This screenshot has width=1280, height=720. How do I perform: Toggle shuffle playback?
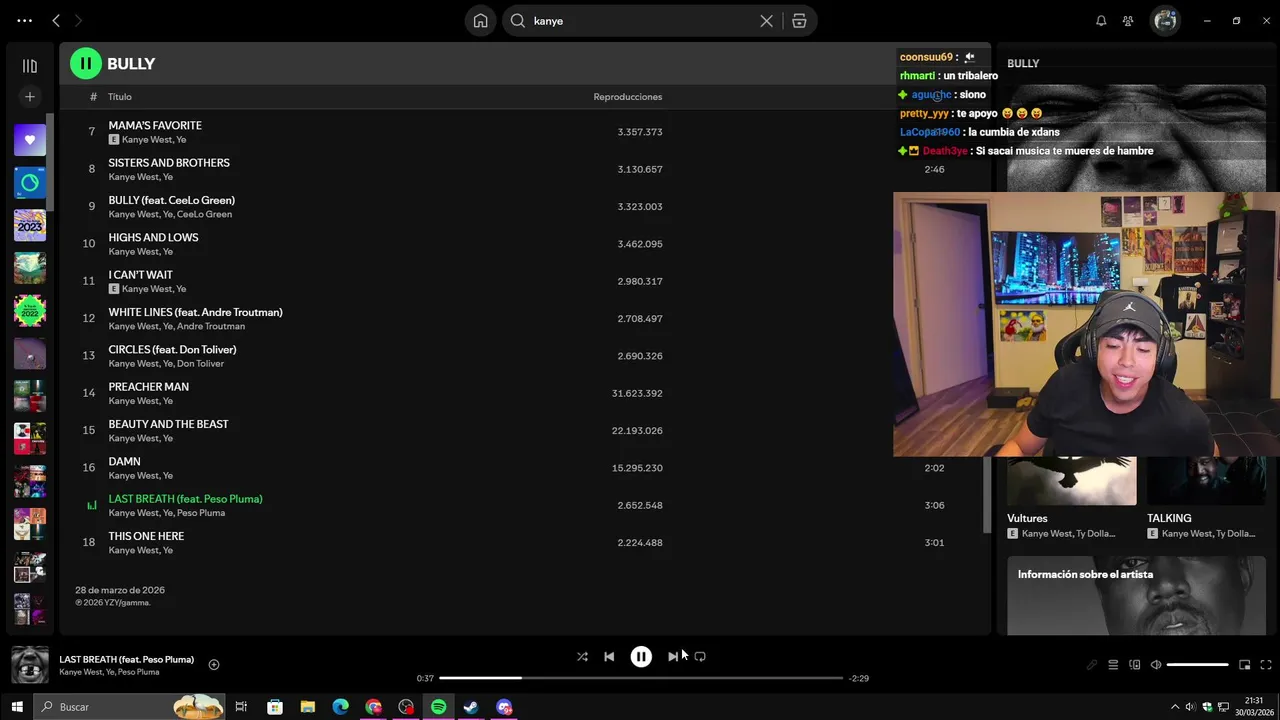[x=582, y=656]
